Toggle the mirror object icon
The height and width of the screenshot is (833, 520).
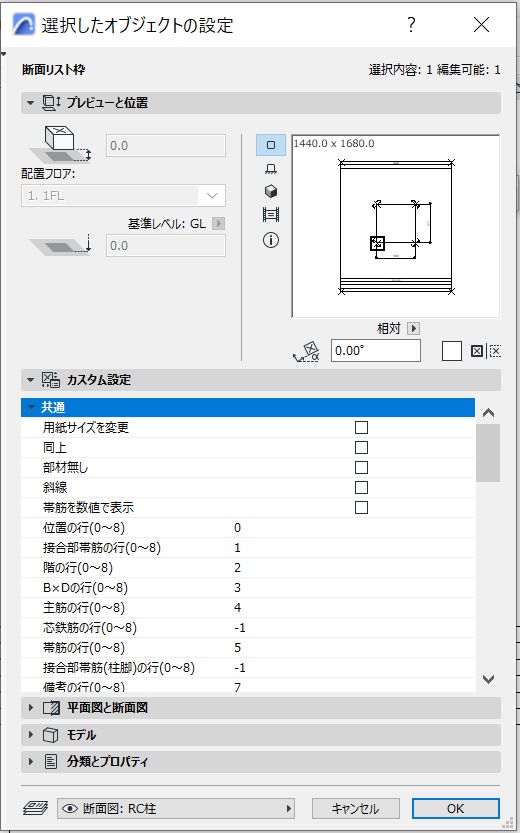[x=477, y=351]
